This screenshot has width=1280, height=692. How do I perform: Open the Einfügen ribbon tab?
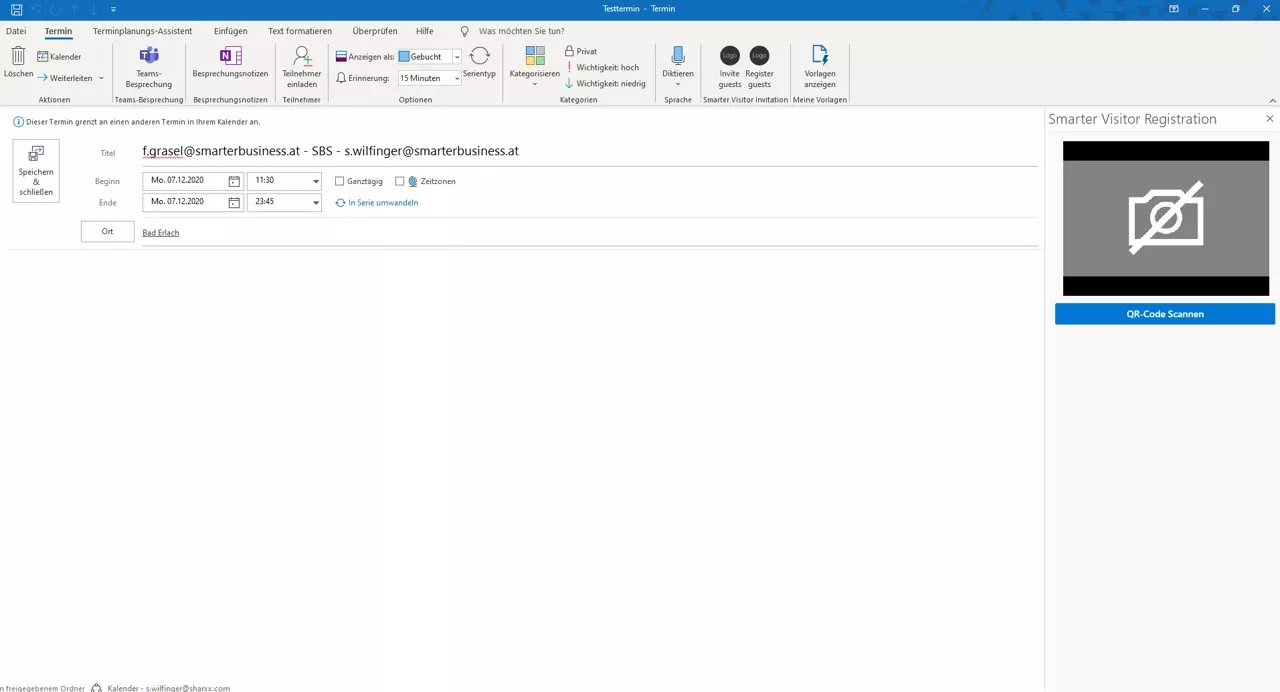click(230, 31)
